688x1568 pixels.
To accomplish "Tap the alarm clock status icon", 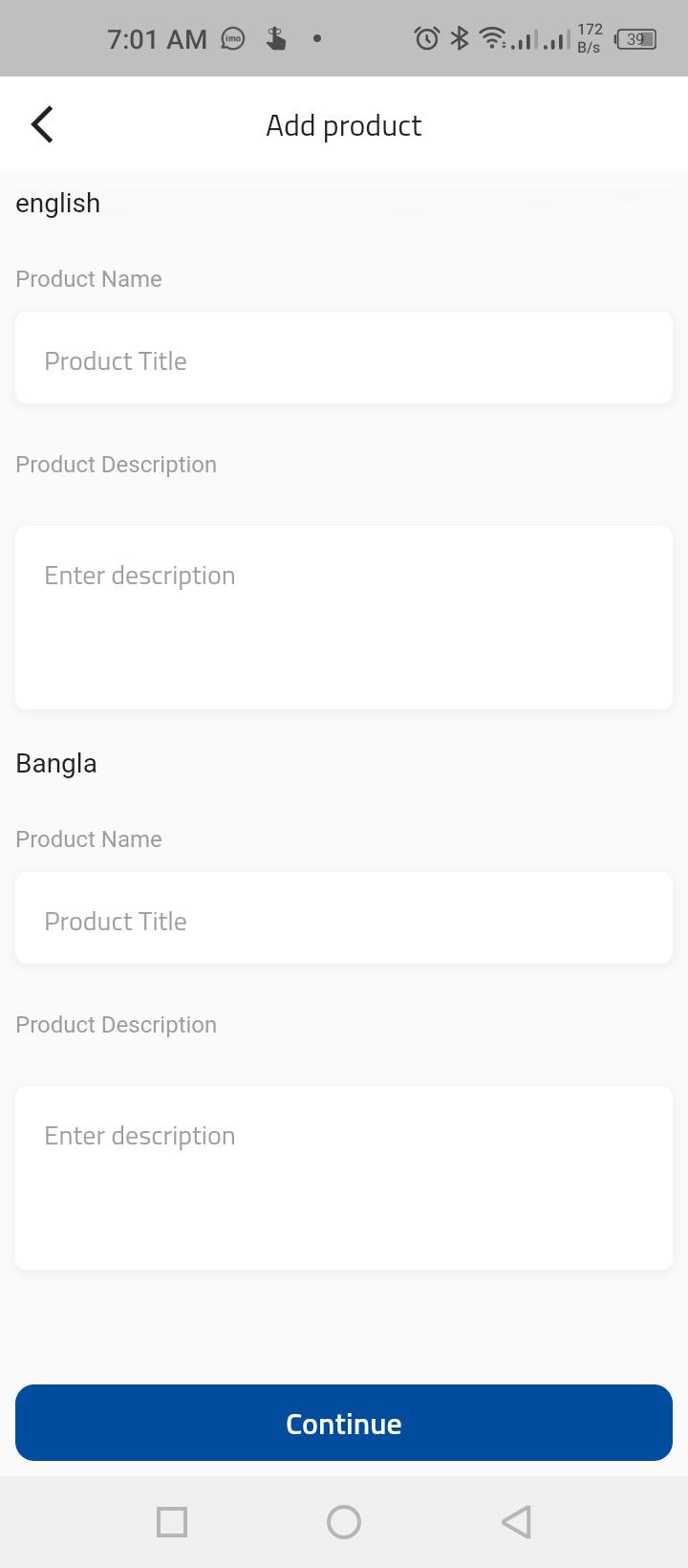I will tap(426, 38).
